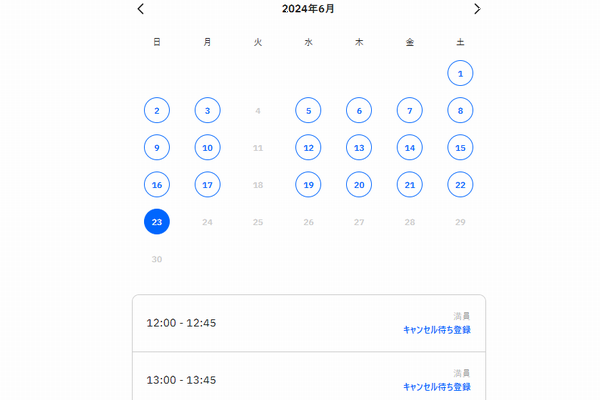Choose the 14th in the calendar
600x400 pixels.
tap(409, 148)
